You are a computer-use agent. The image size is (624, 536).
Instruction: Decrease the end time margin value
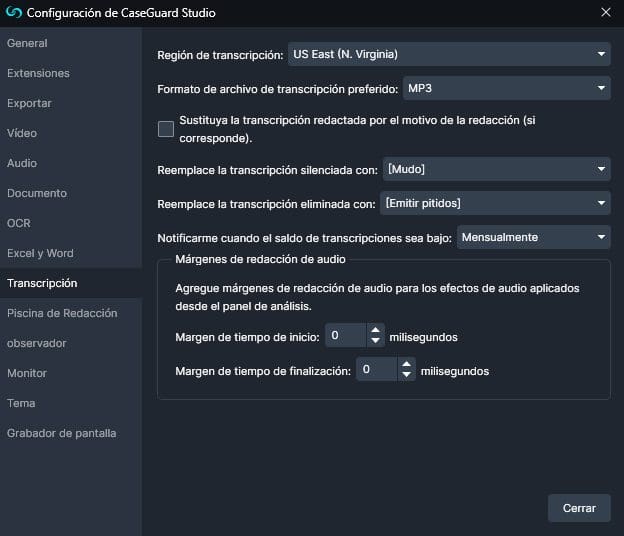[406, 375]
